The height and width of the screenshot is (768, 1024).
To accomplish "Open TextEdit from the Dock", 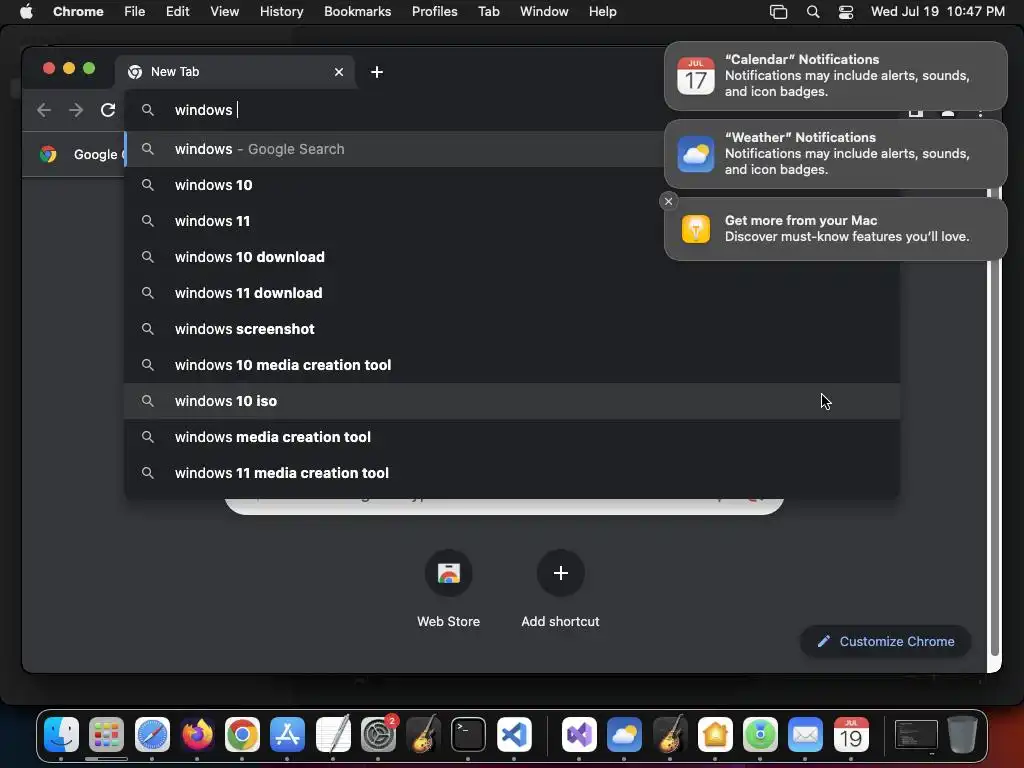I will click(x=333, y=735).
